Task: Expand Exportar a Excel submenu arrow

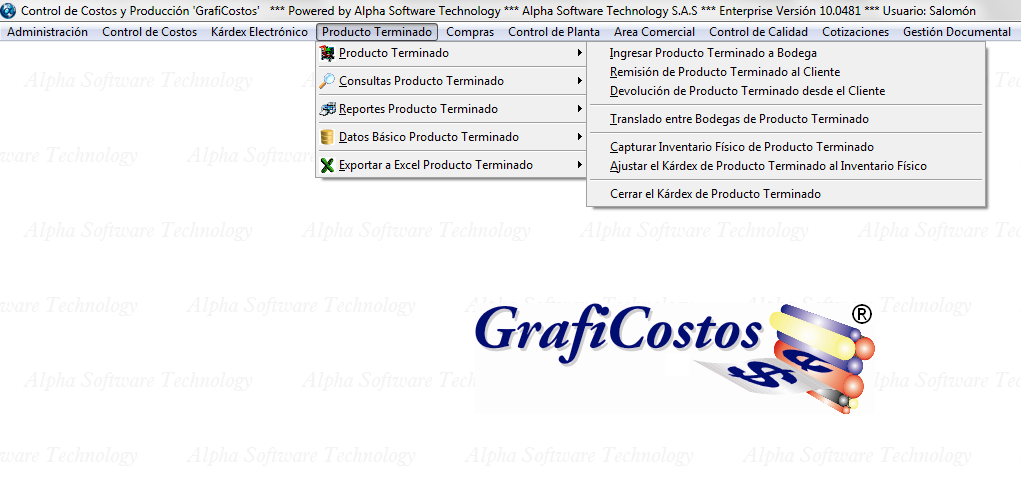Action: pyautogui.click(x=579, y=165)
